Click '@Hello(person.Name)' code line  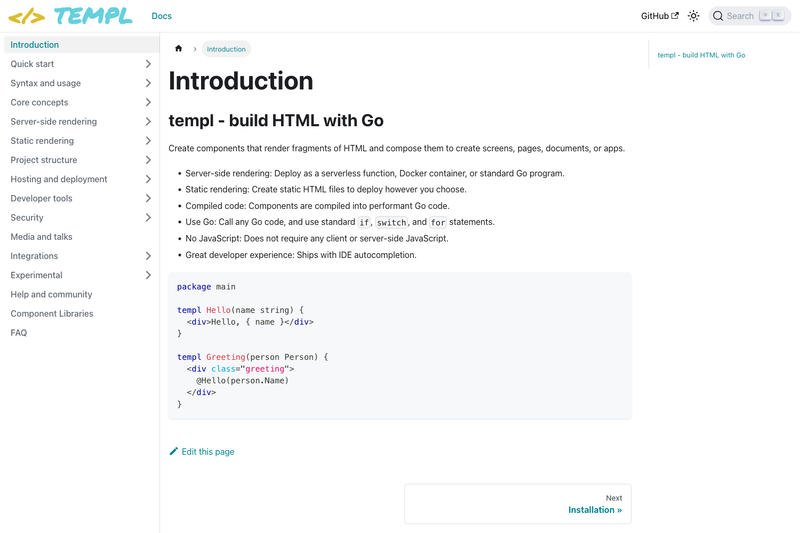point(242,380)
